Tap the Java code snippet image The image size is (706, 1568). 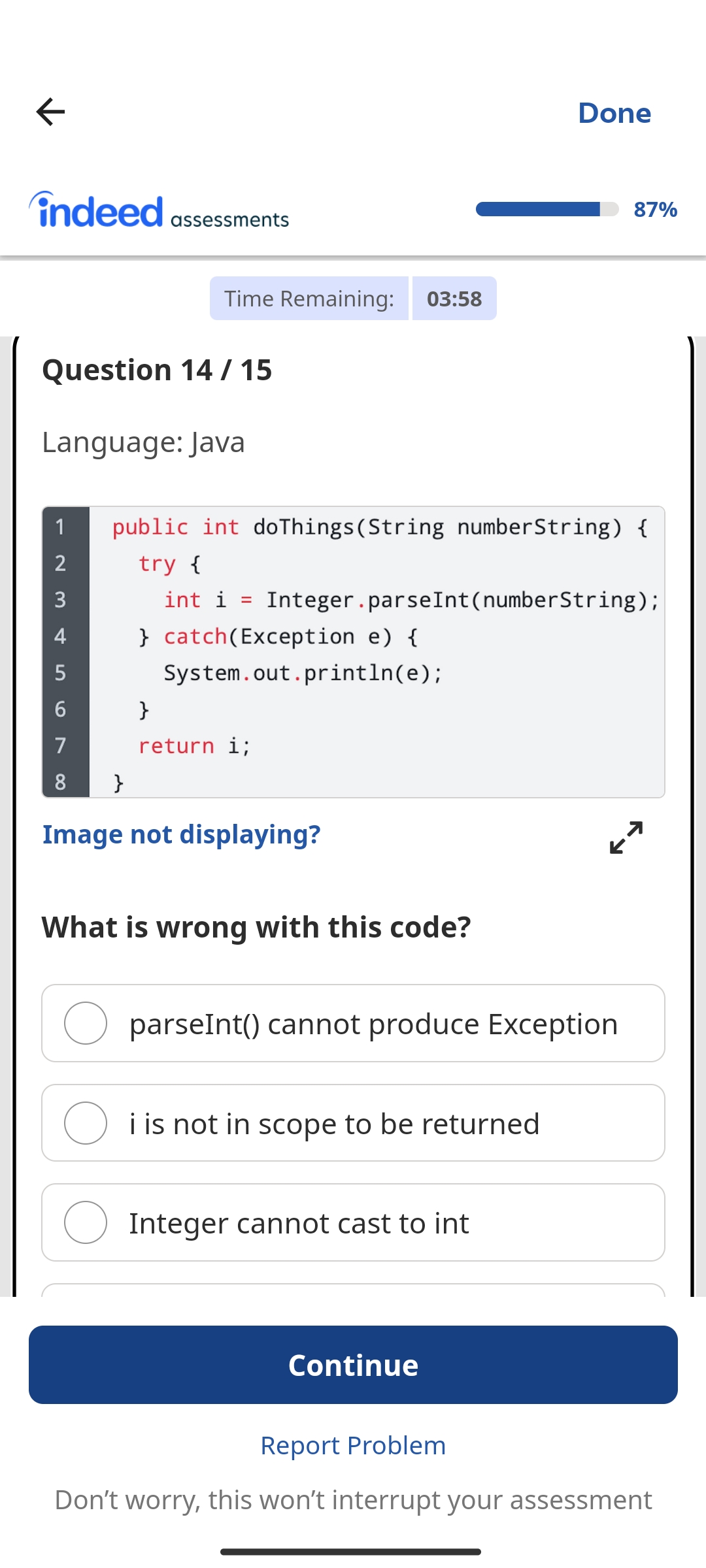pos(376,652)
